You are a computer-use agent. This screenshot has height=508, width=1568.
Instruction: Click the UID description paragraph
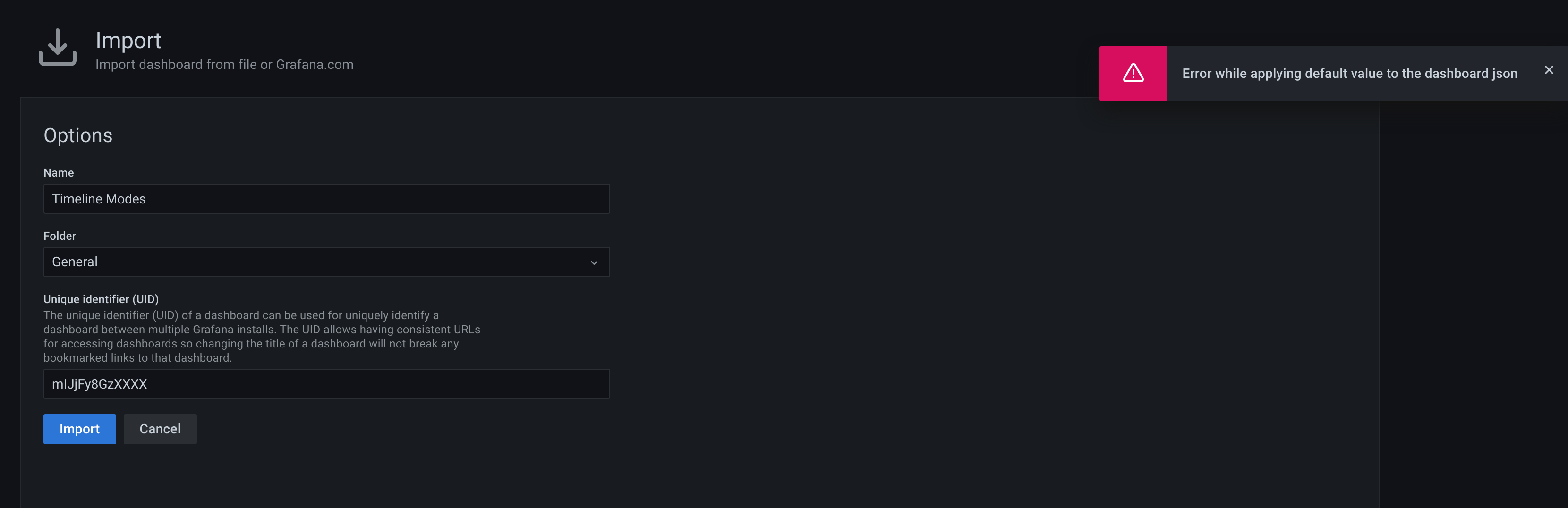(262, 337)
